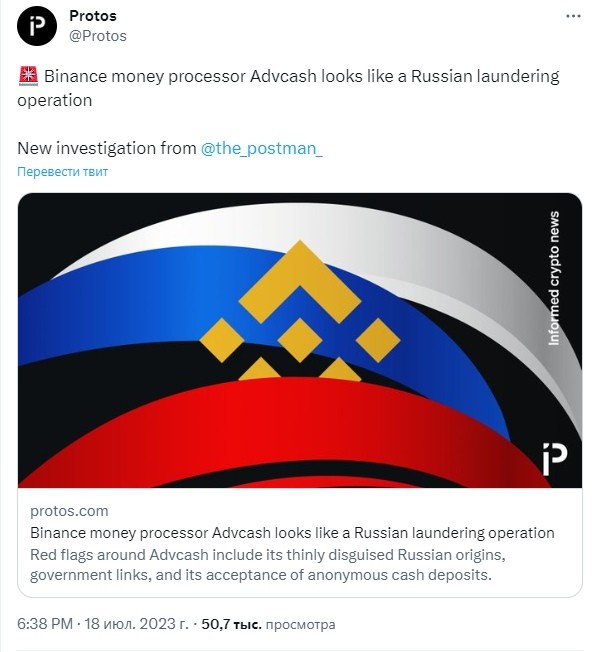Open the protos.com domain link
Viewport: 598px width, 652px height.
click(69, 511)
